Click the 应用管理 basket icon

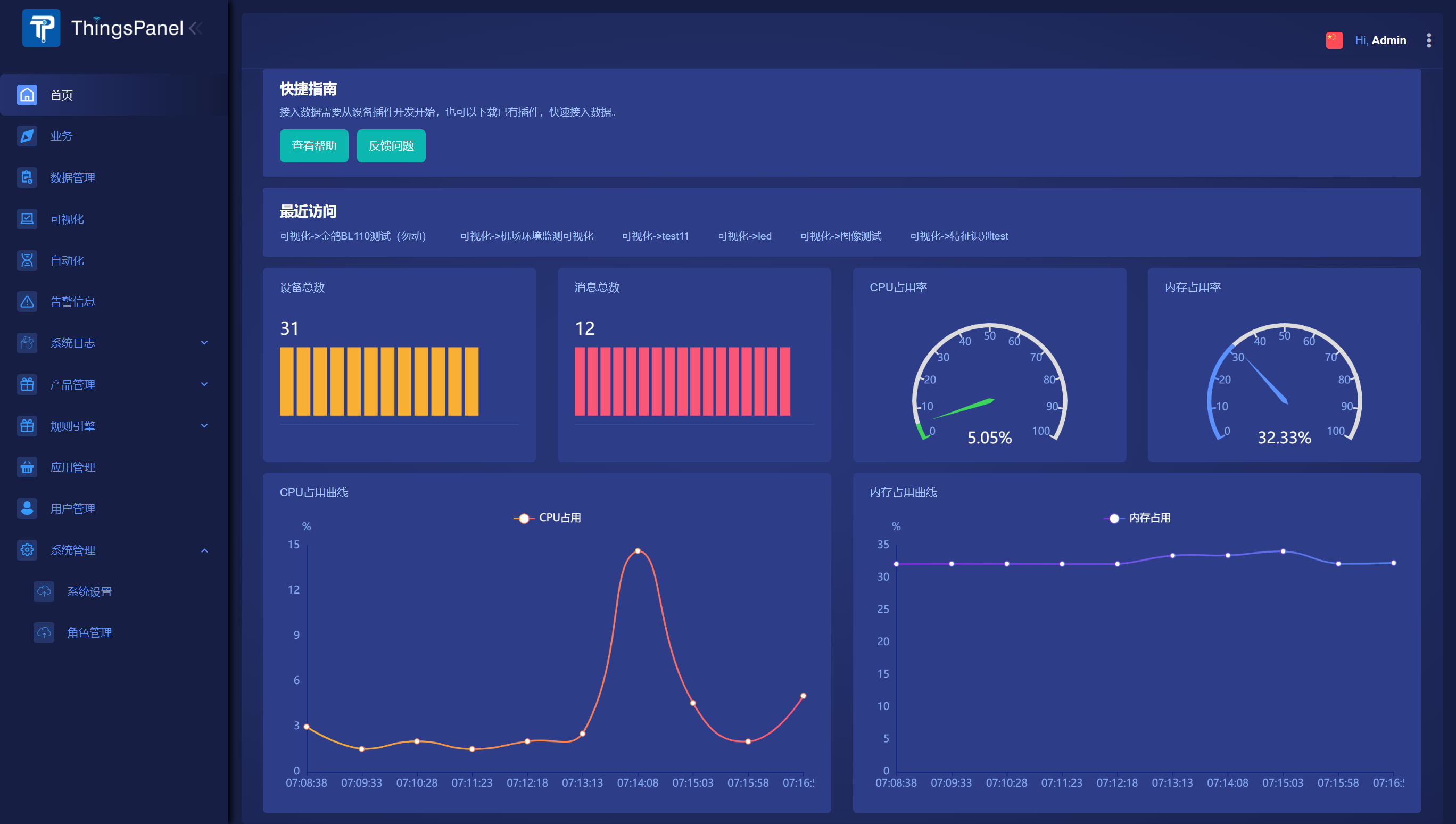coord(27,467)
